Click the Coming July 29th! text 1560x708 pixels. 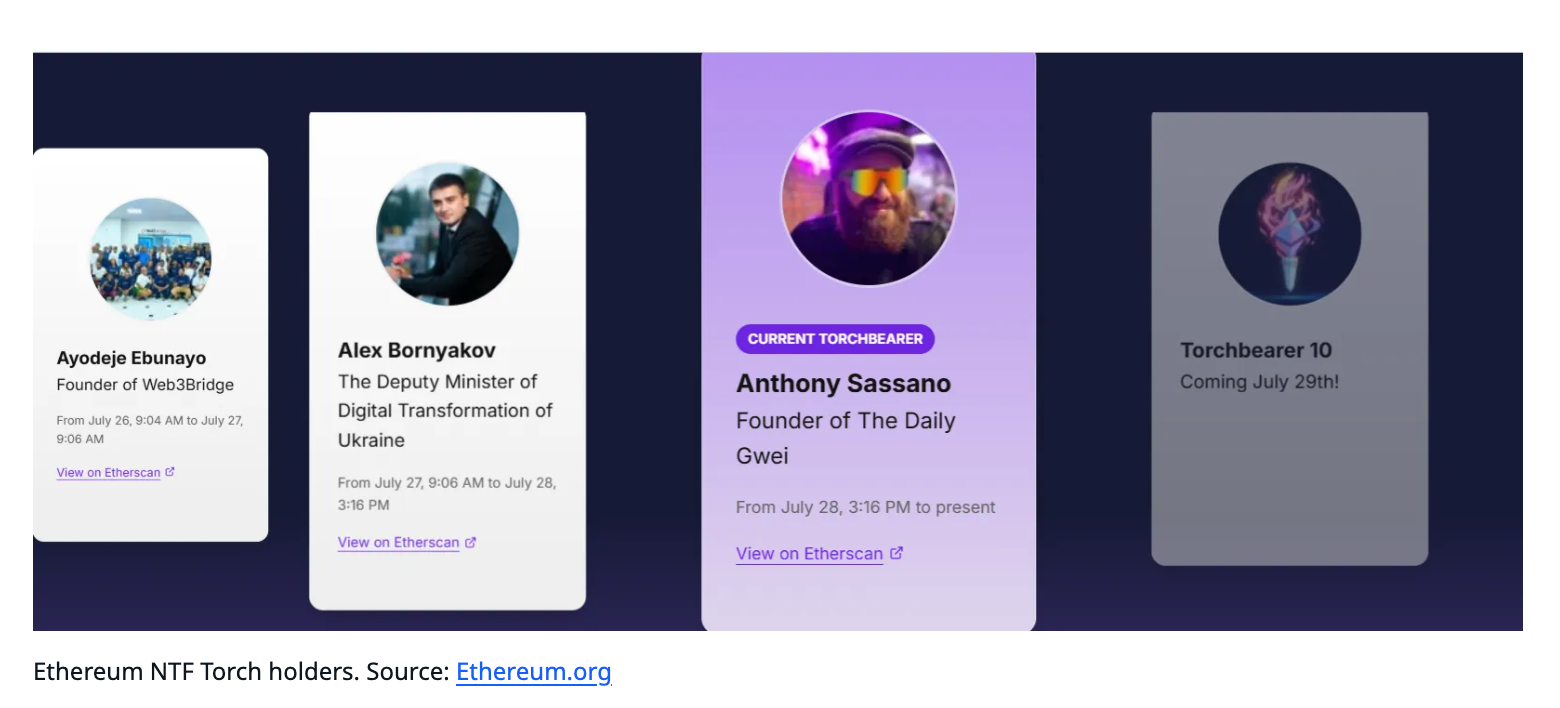pos(1259,381)
